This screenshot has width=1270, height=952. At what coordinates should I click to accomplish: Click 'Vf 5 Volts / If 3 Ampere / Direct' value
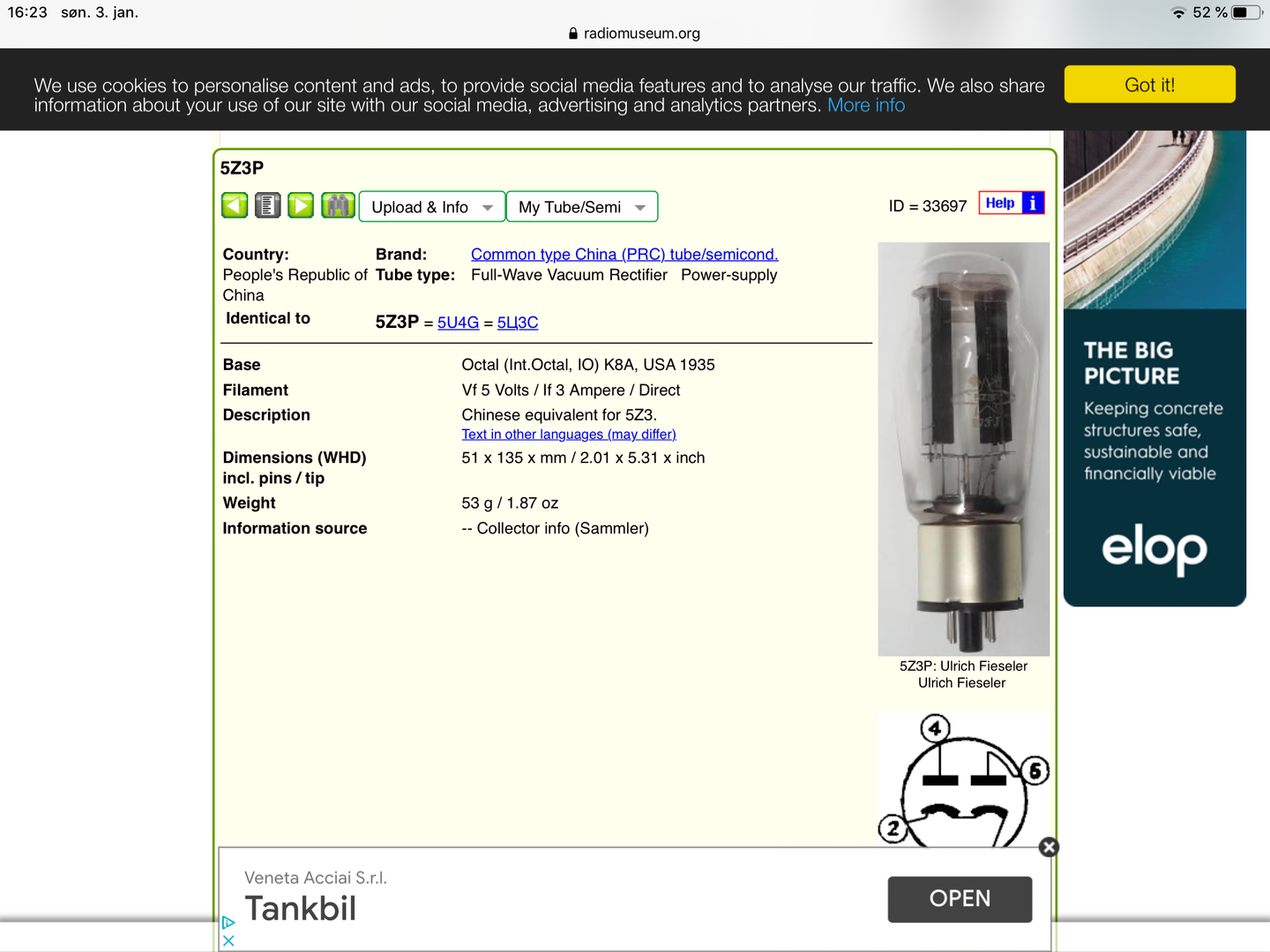coord(571,390)
